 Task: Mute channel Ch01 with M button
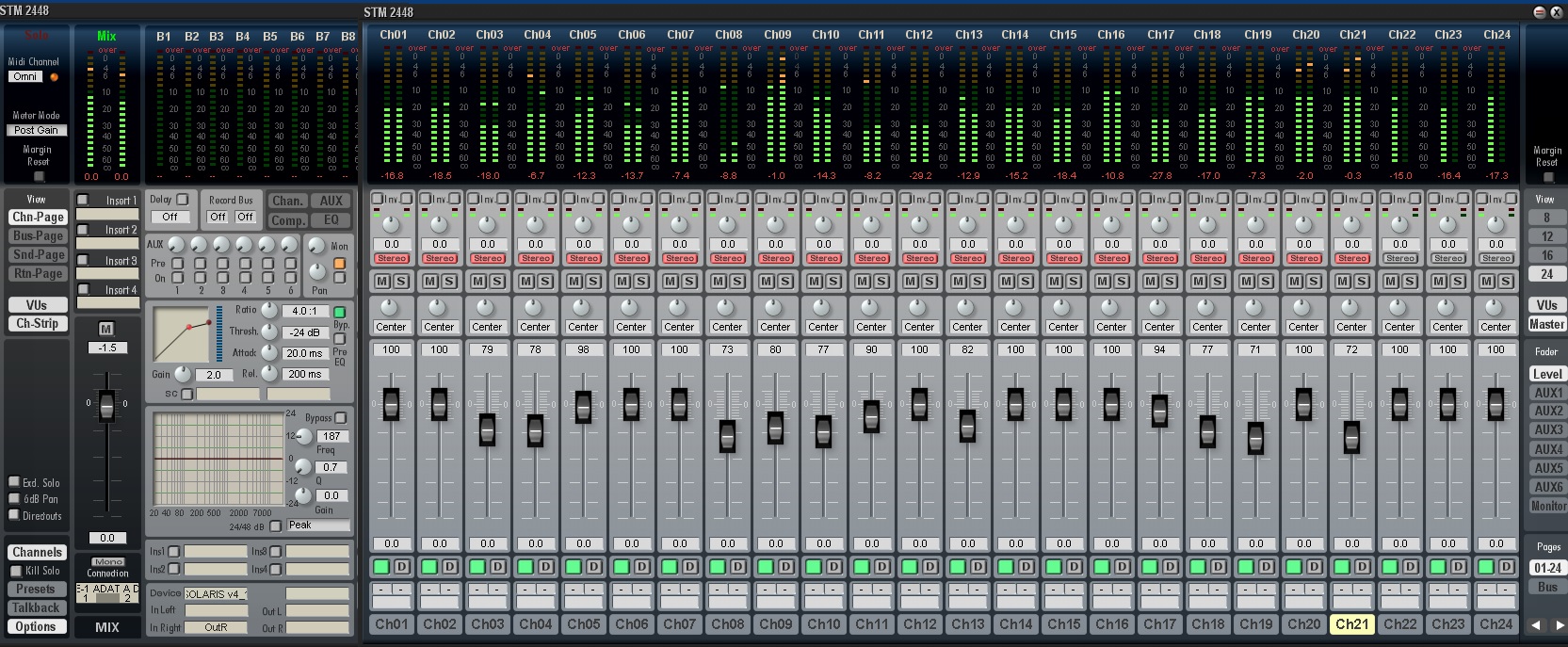[382, 282]
